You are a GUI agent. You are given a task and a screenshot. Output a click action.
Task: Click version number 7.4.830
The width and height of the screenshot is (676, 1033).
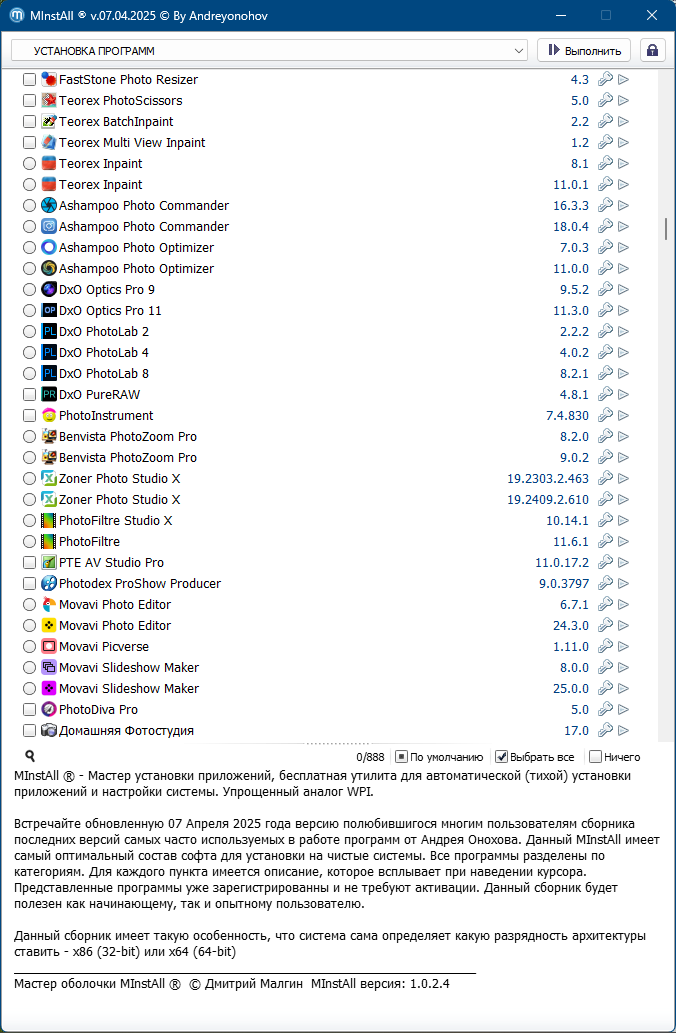pyautogui.click(x=567, y=416)
